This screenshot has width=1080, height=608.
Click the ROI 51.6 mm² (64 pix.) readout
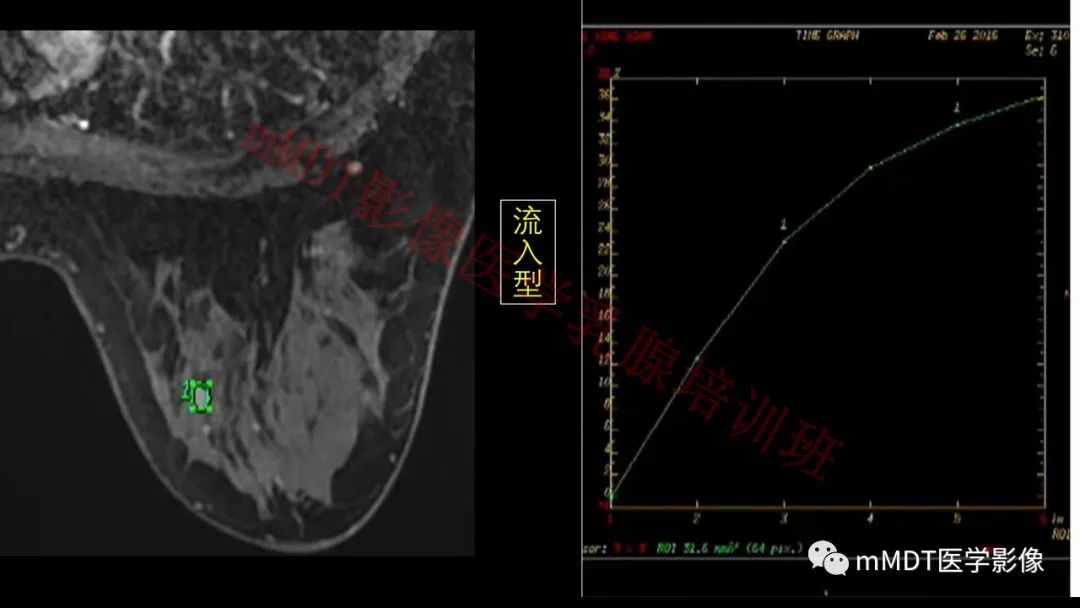pos(729,549)
